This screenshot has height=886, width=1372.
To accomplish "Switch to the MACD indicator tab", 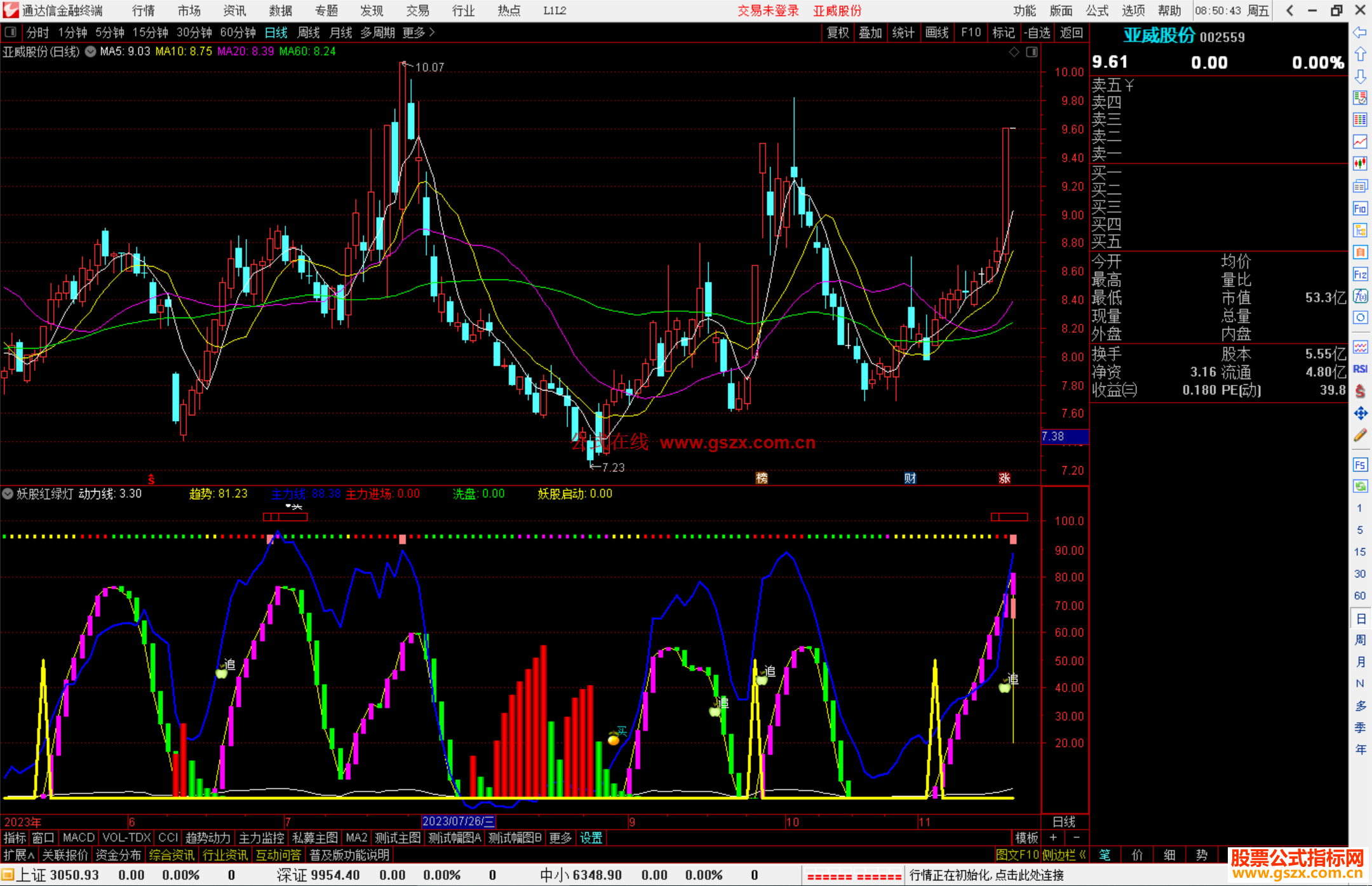I will (x=78, y=838).
